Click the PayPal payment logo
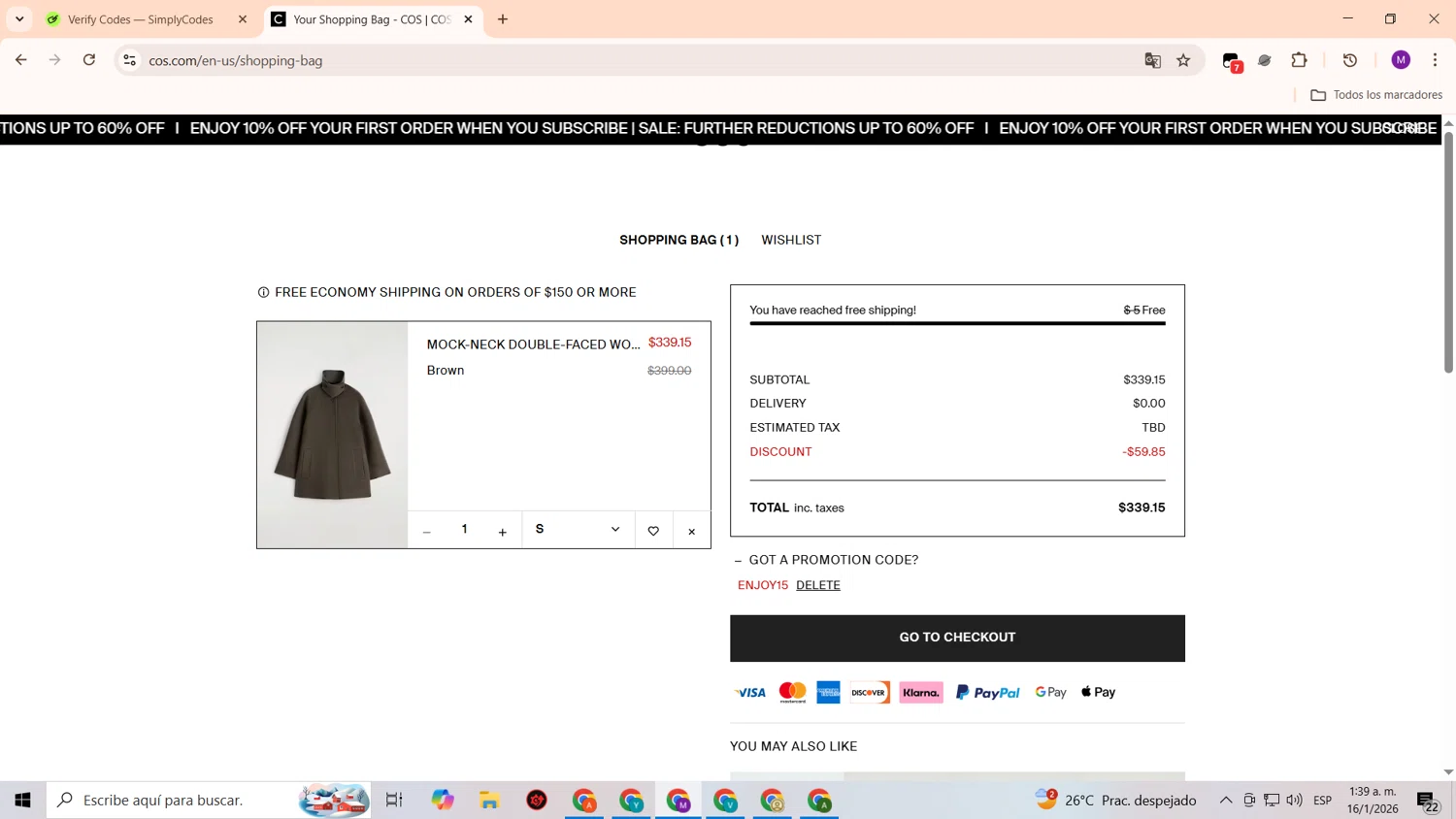The image size is (1456, 819). [x=987, y=692]
